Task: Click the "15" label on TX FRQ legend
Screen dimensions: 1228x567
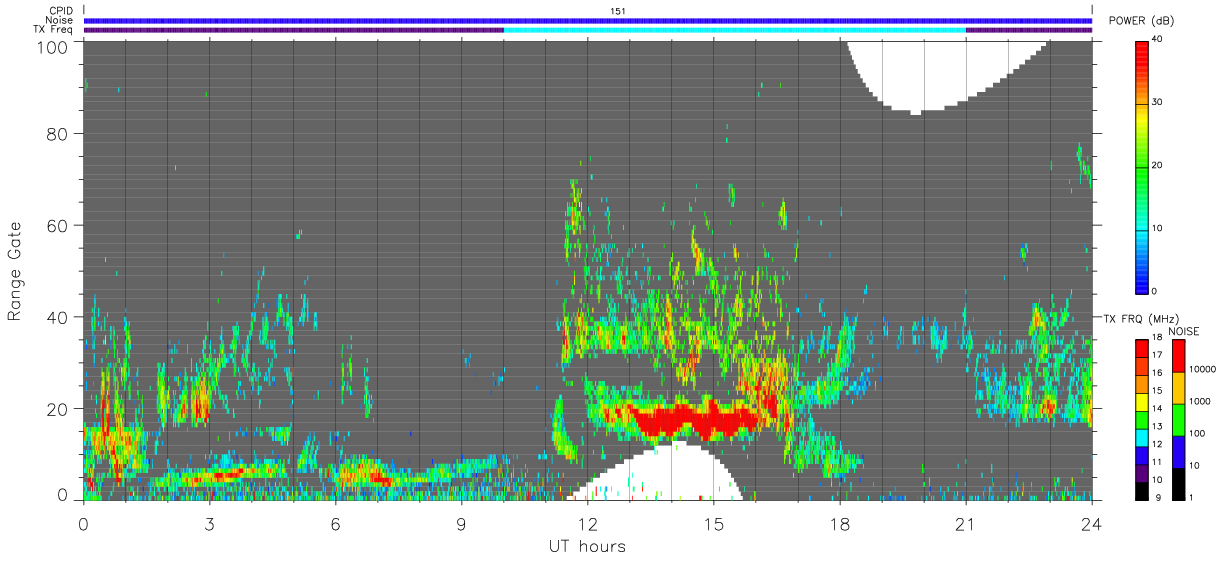Action: [1156, 390]
